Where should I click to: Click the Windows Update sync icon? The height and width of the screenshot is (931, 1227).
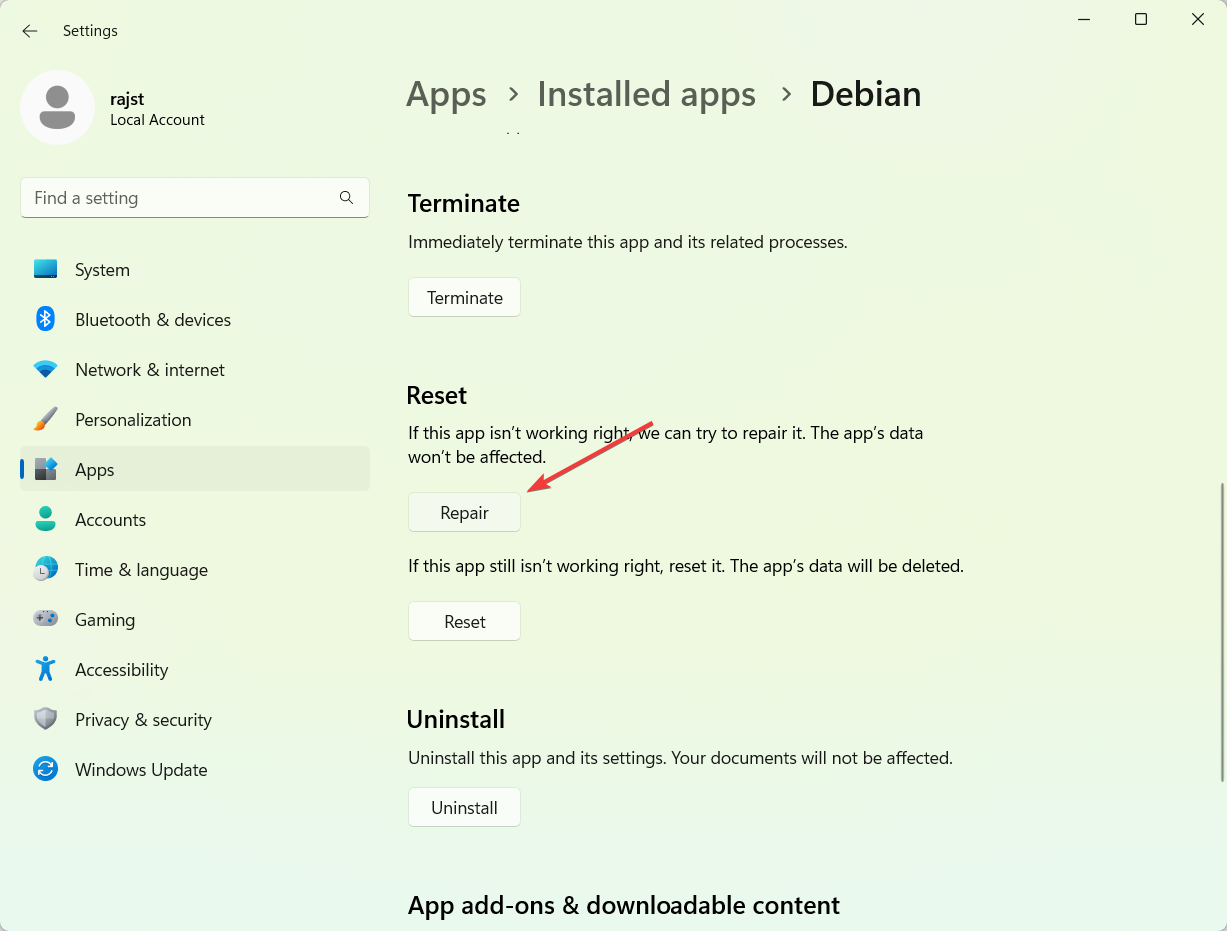45,769
